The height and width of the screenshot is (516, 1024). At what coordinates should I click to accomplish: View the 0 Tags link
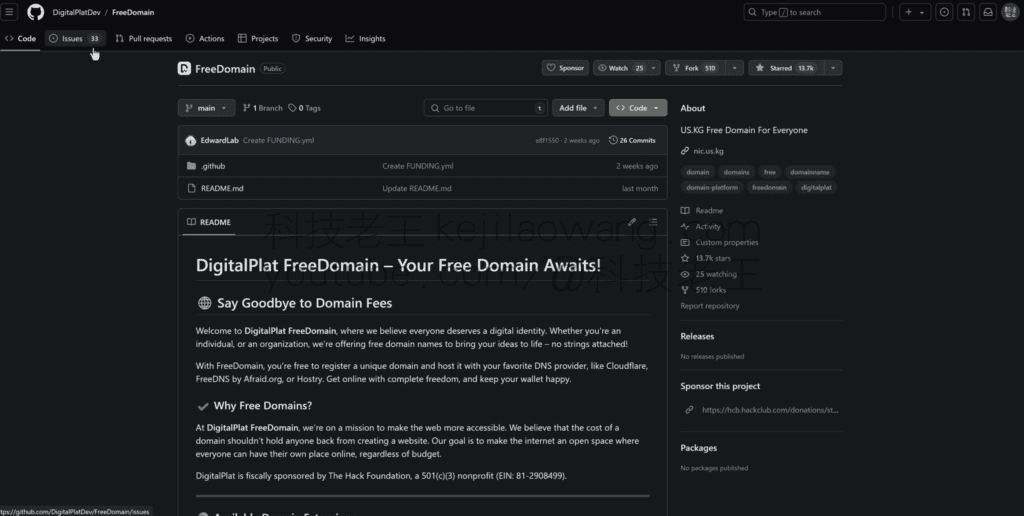pos(304,108)
